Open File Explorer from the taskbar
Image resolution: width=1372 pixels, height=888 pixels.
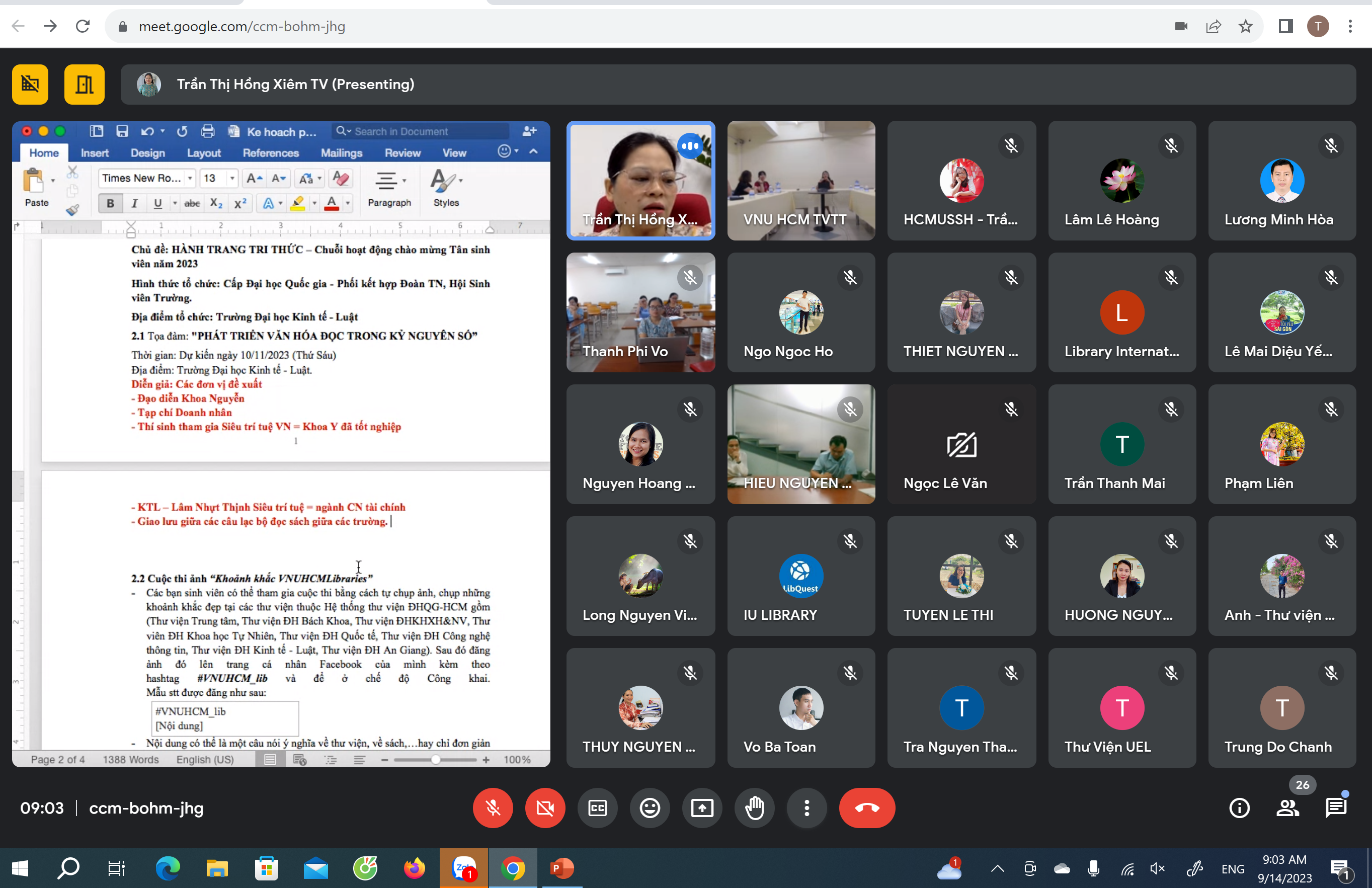[x=217, y=868]
